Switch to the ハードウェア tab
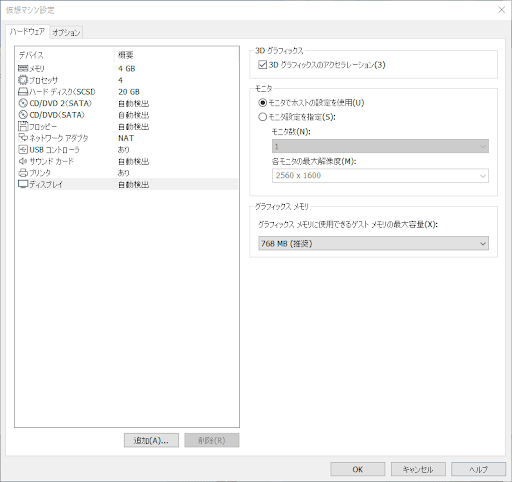The height and width of the screenshot is (482, 512). [x=27, y=32]
